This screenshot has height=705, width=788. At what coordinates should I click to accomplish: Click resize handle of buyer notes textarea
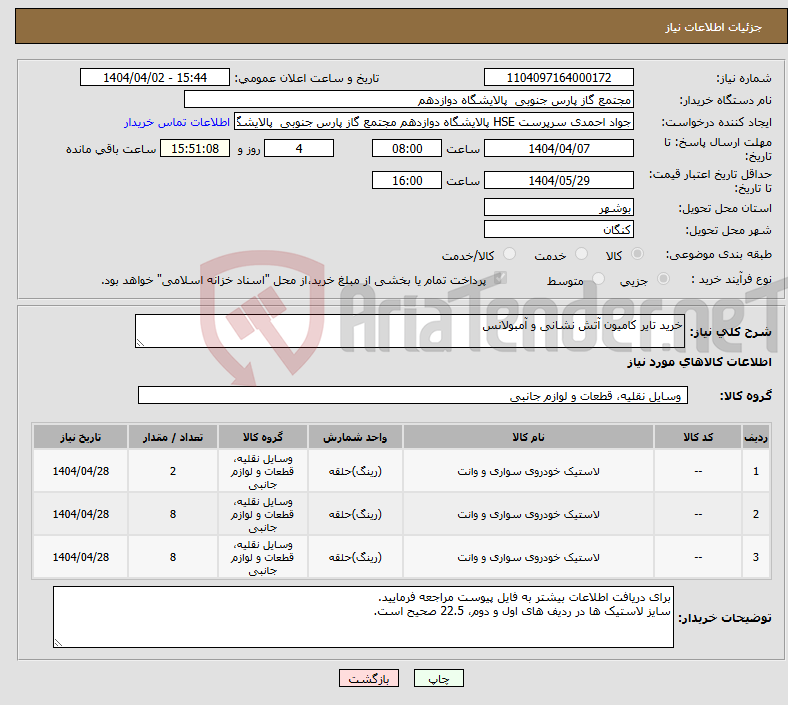(58, 643)
